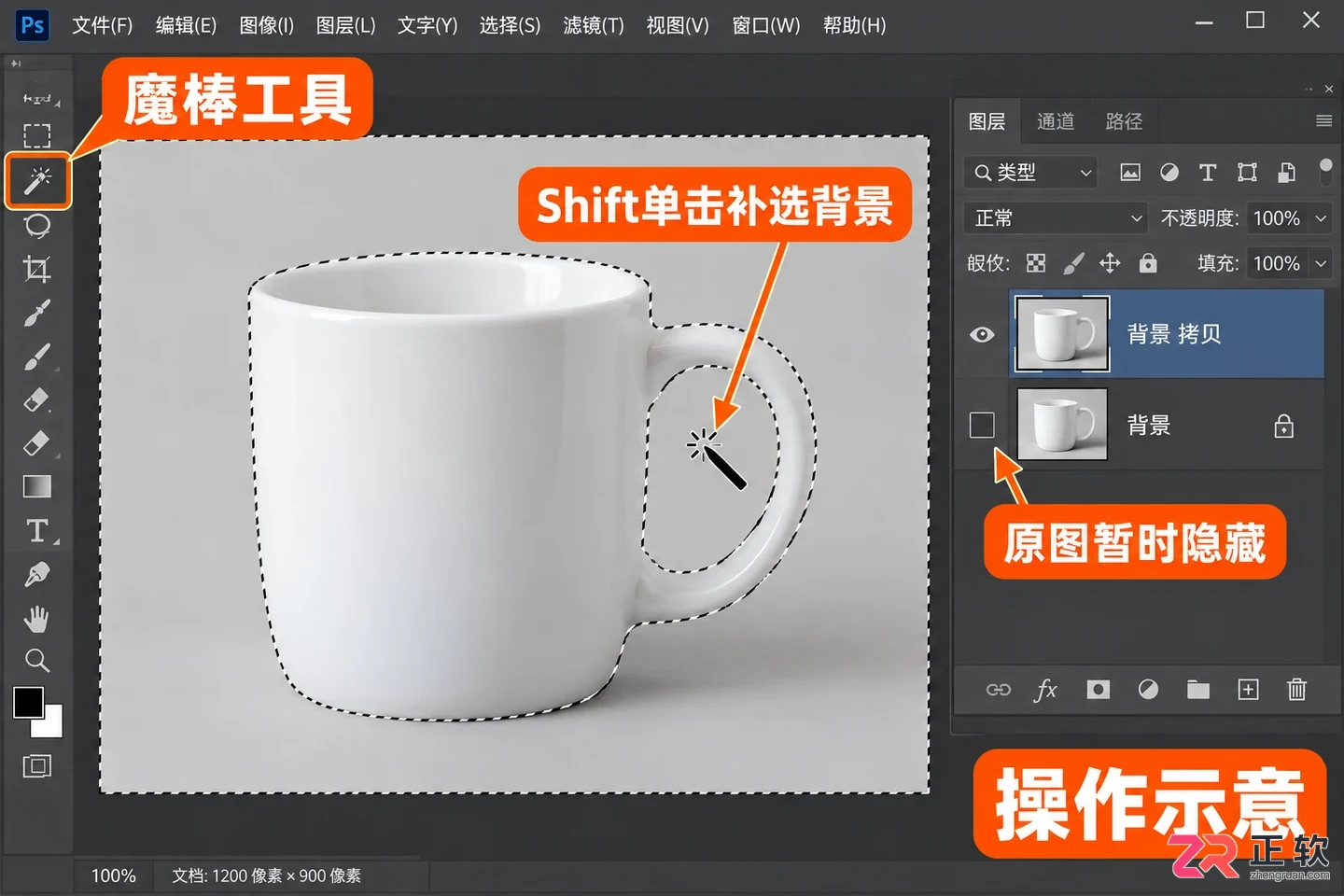Switch to the 通道 tab
1344x896 pixels.
pyautogui.click(x=1056, y=121)
